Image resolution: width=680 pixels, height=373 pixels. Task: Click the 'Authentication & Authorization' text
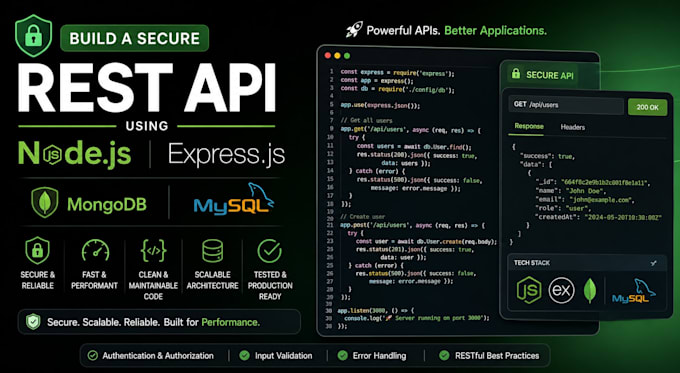click(158, 356)
